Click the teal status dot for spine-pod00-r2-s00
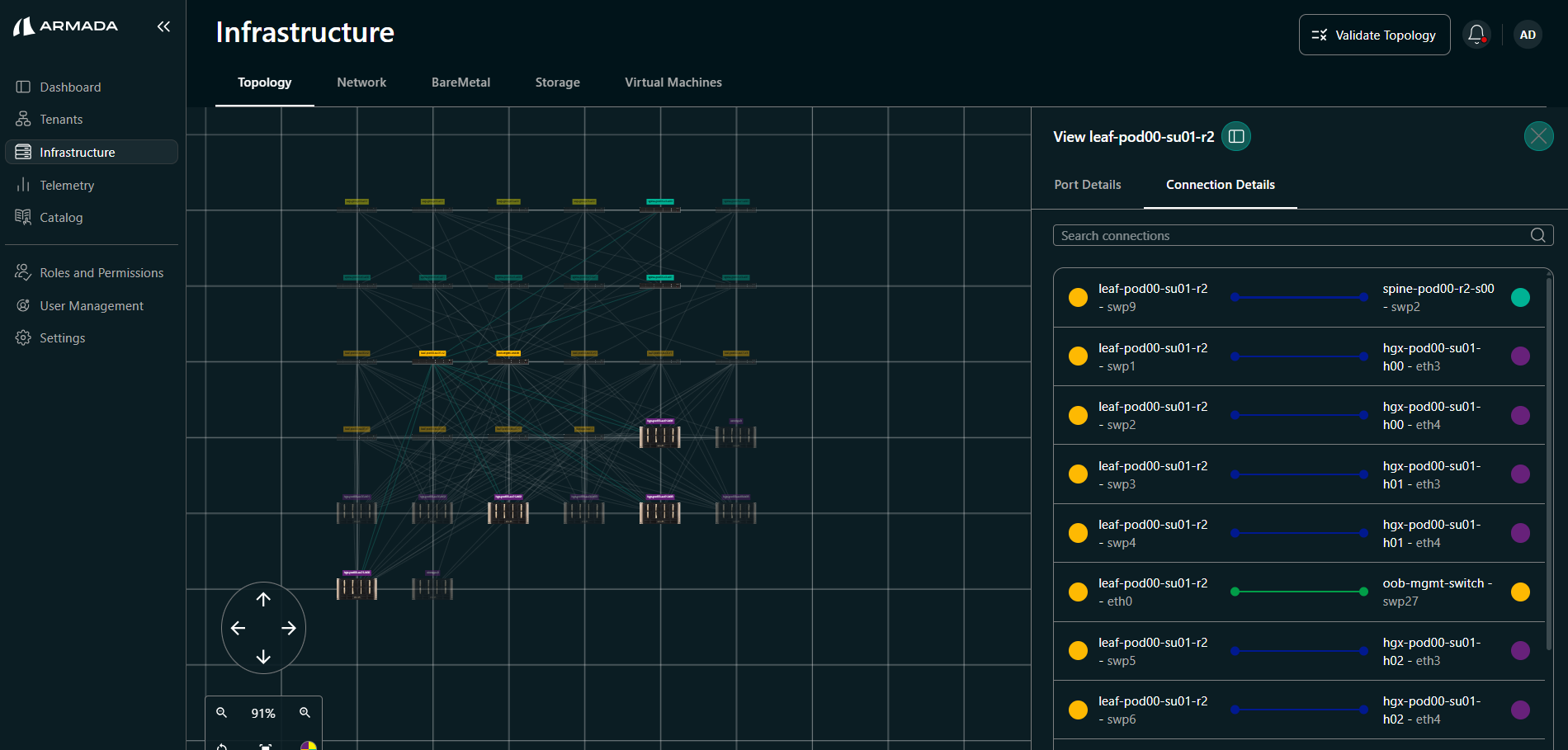Image resolution: width=1568 pixels, height=750 pixels. [1520, 298]
